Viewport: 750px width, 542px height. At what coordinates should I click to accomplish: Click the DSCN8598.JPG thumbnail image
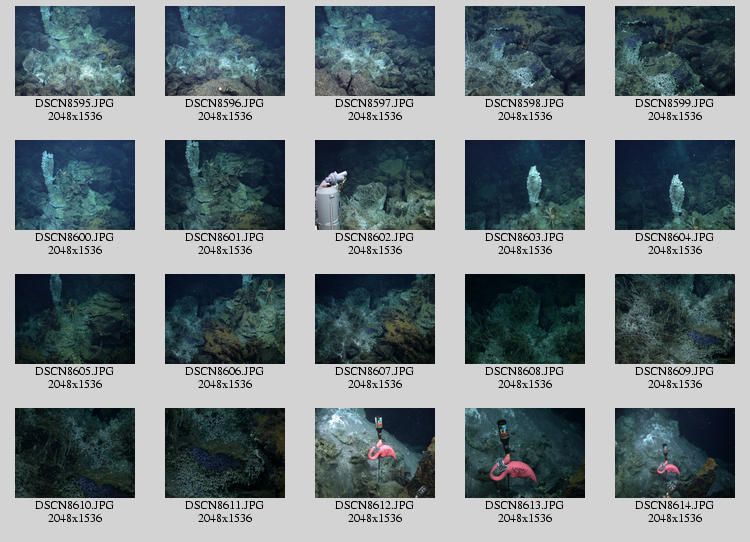point(525,51)
